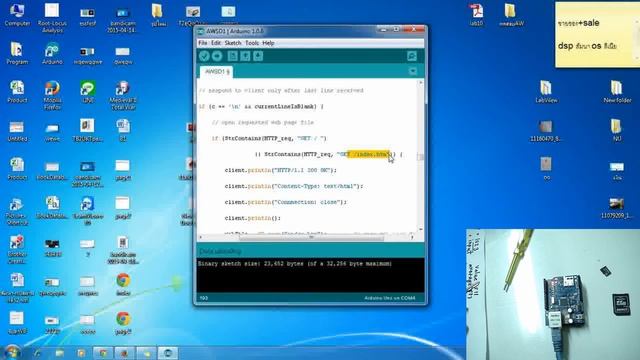Click the Upload arrow button in Arduino
Viewport: 640px width, 360px height.
tap(217, 56)
